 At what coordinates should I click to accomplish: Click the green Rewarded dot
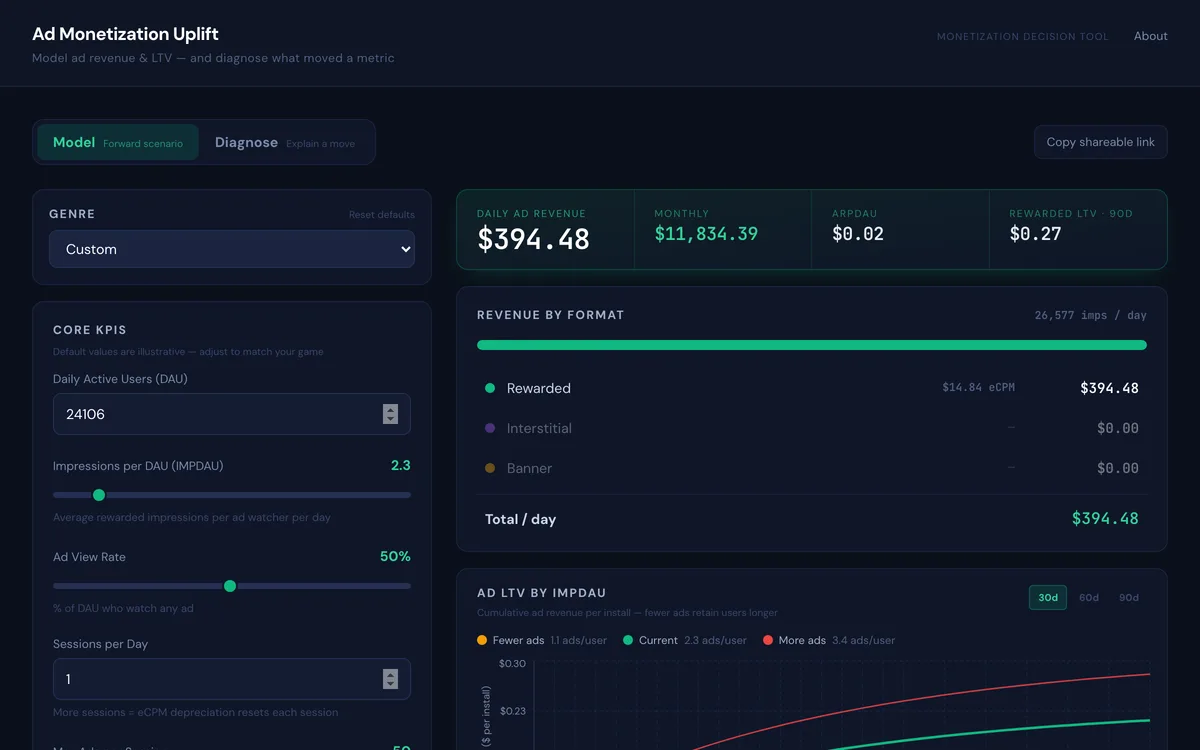490,388
